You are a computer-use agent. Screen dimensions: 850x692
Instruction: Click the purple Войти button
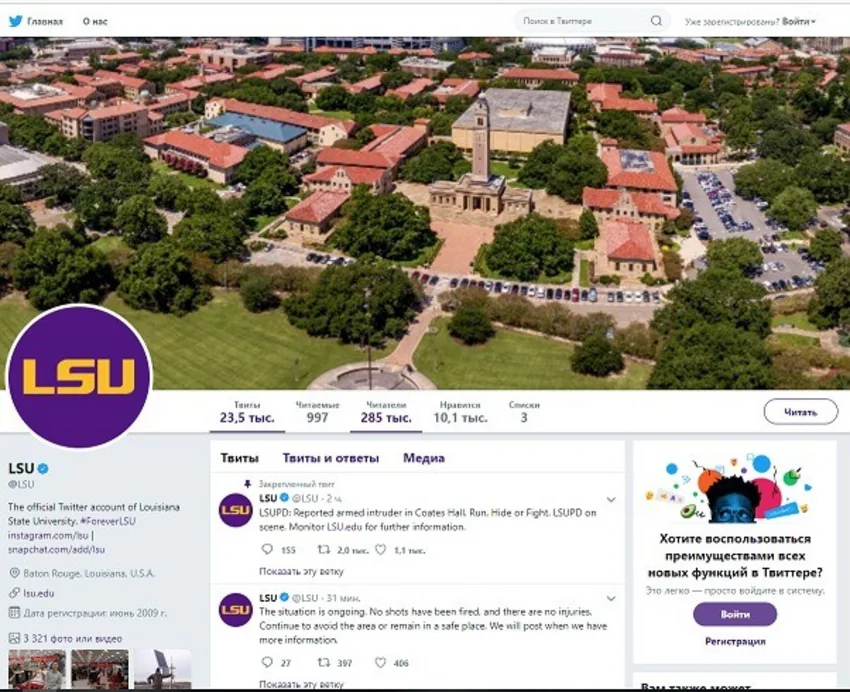(735, 615)
